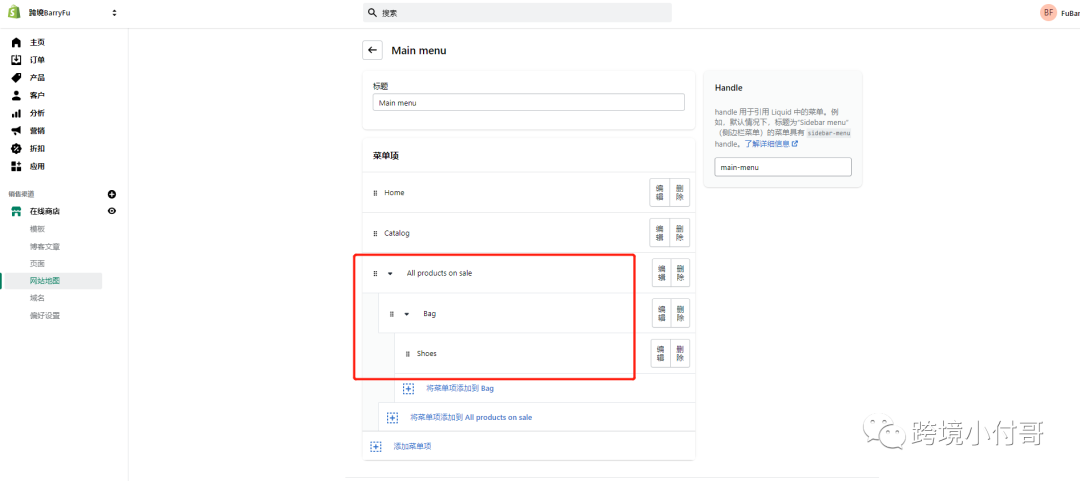Click the Home menu item name
Image resolution: width=1080 pixels, height=481 pixels.
click(x=395, y=193)
